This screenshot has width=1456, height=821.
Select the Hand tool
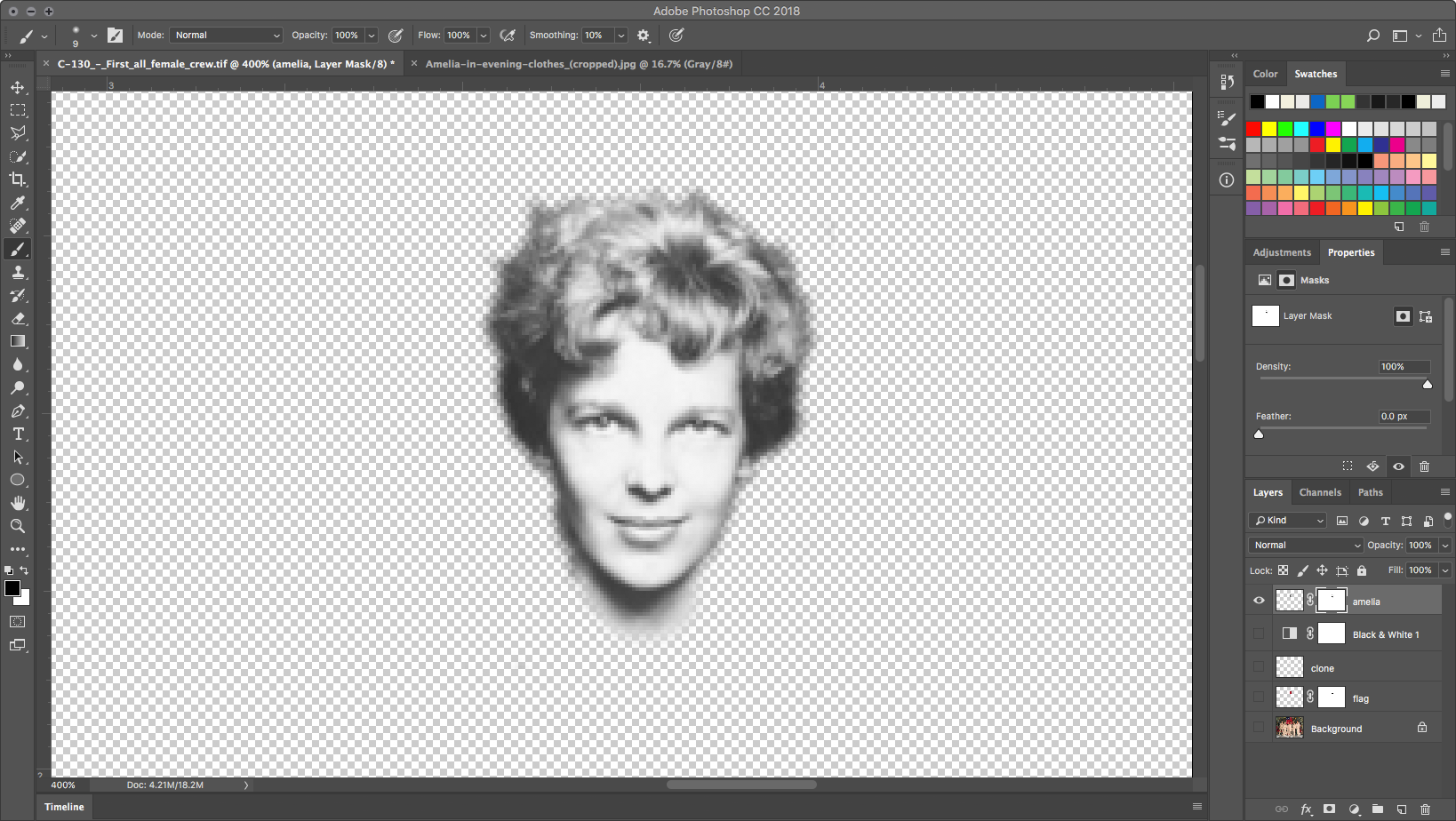(18, 503)
